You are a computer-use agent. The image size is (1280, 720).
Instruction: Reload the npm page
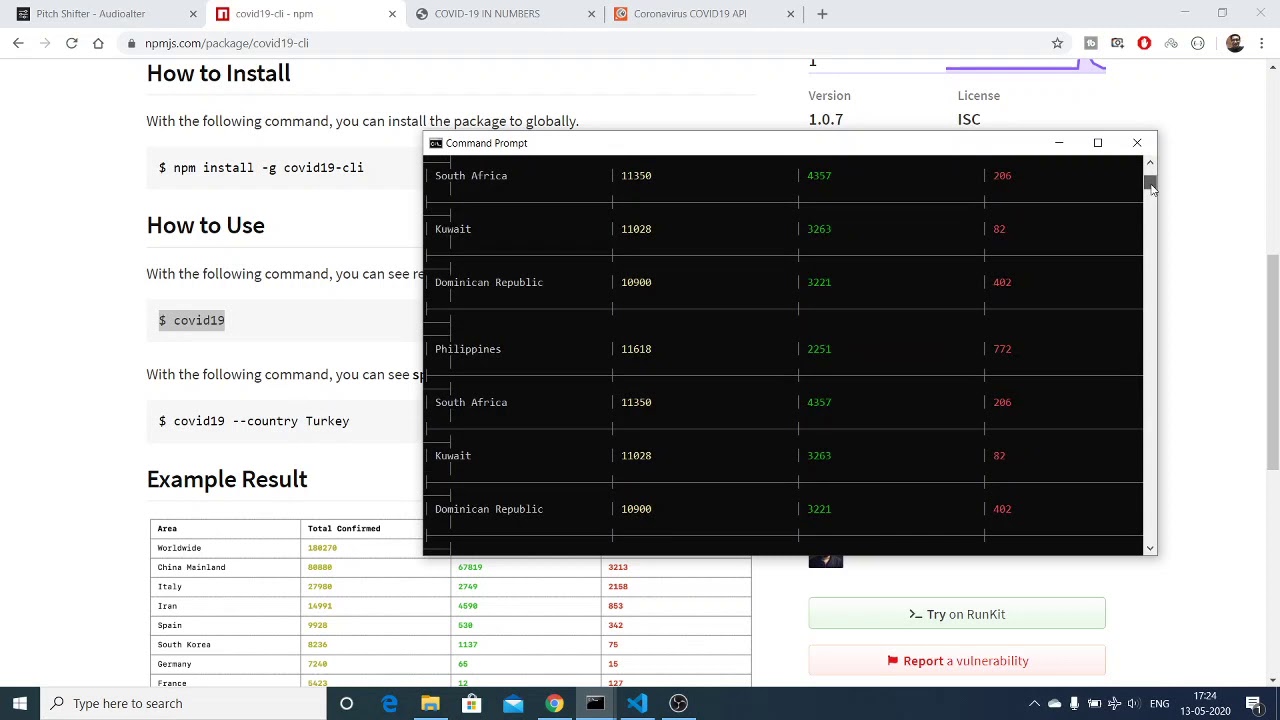tap(72, 43)
